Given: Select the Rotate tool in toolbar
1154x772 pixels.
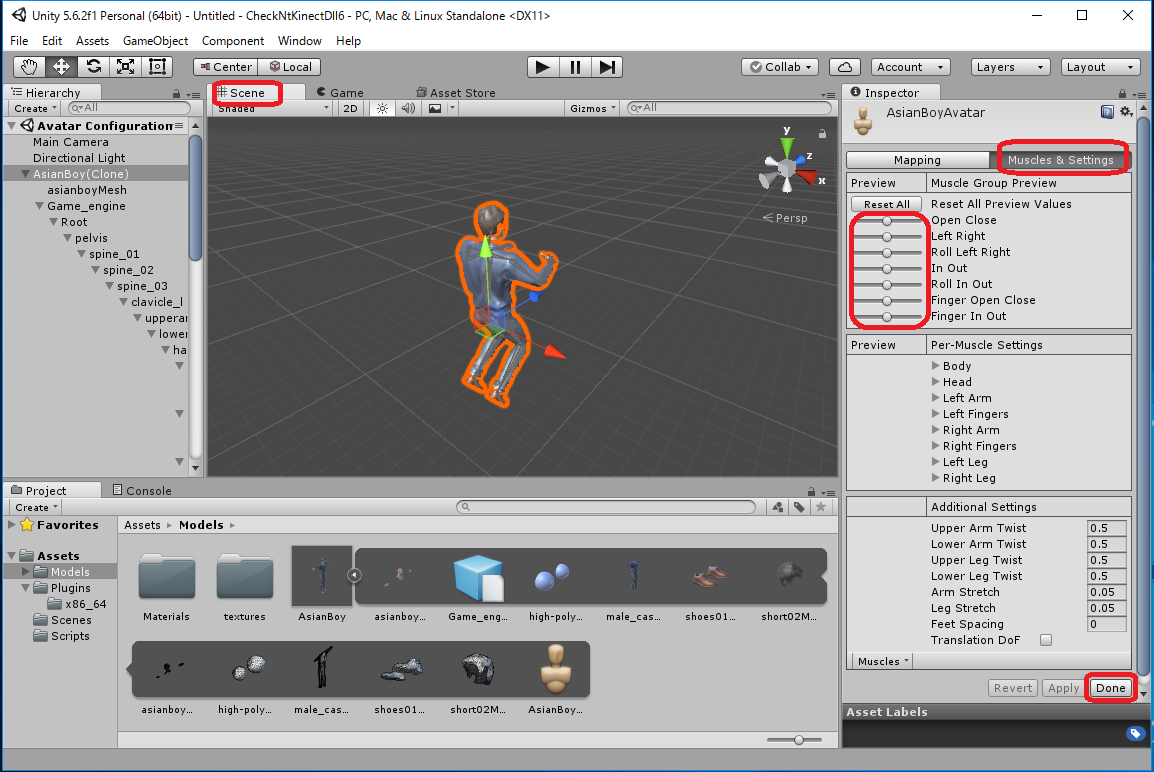Looking at the screenshot, I should [93, 67].
